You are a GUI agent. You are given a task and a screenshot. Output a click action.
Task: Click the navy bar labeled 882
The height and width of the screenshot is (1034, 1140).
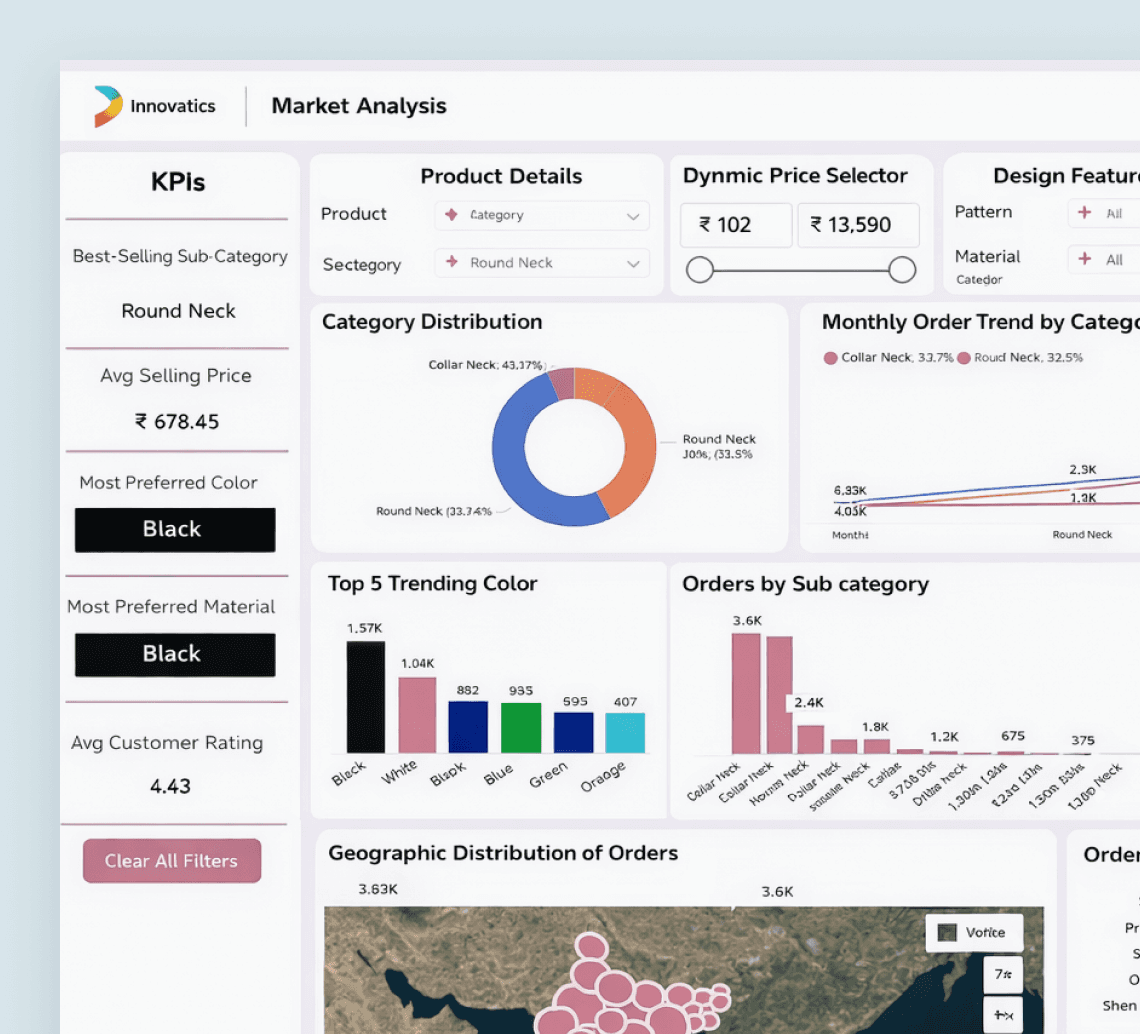coord(468,727)
